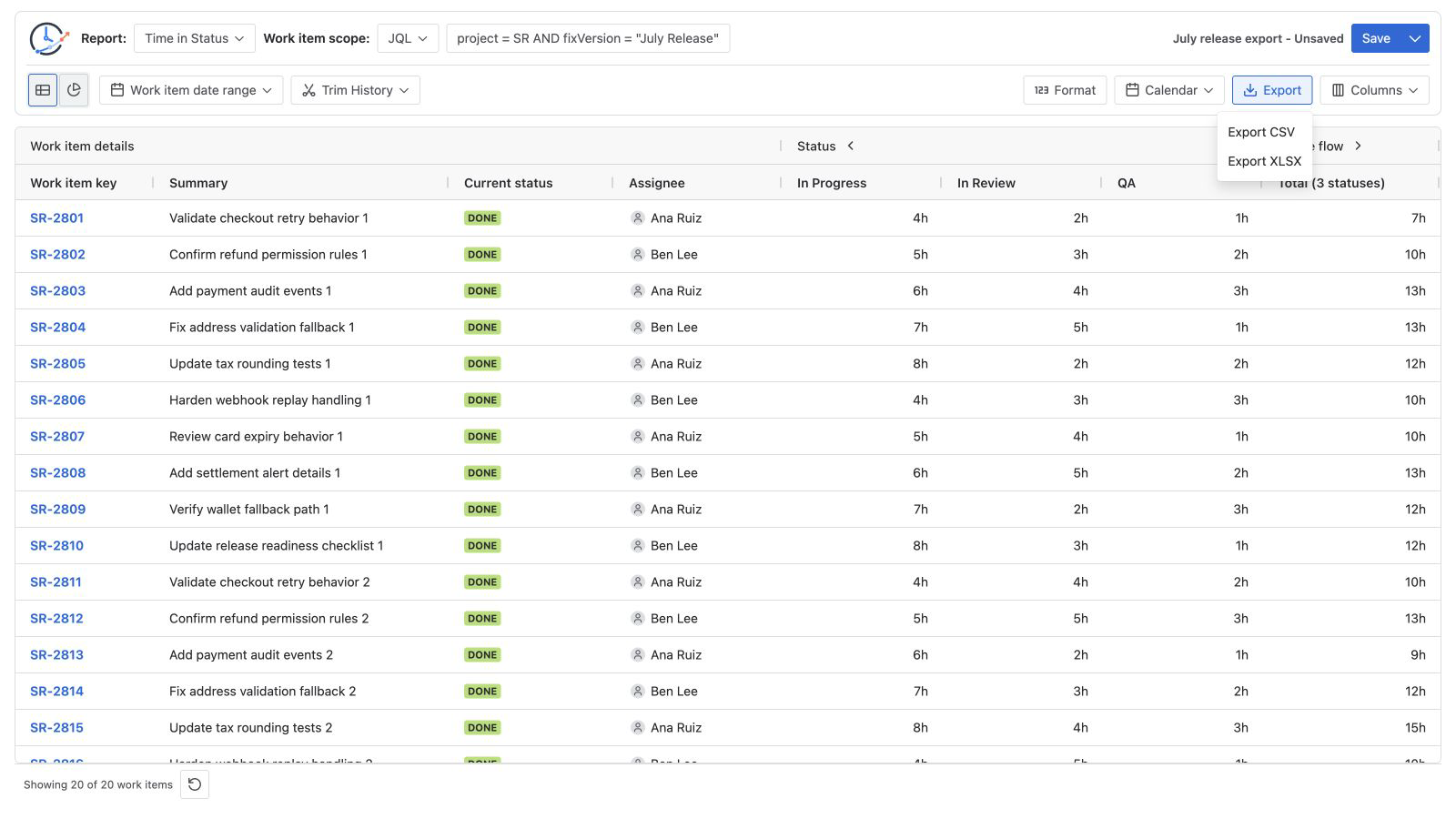Click Ana Ruiz avatar icon on SR-2807
Viewport: 1456px width, 819px height.
(638, 437)
